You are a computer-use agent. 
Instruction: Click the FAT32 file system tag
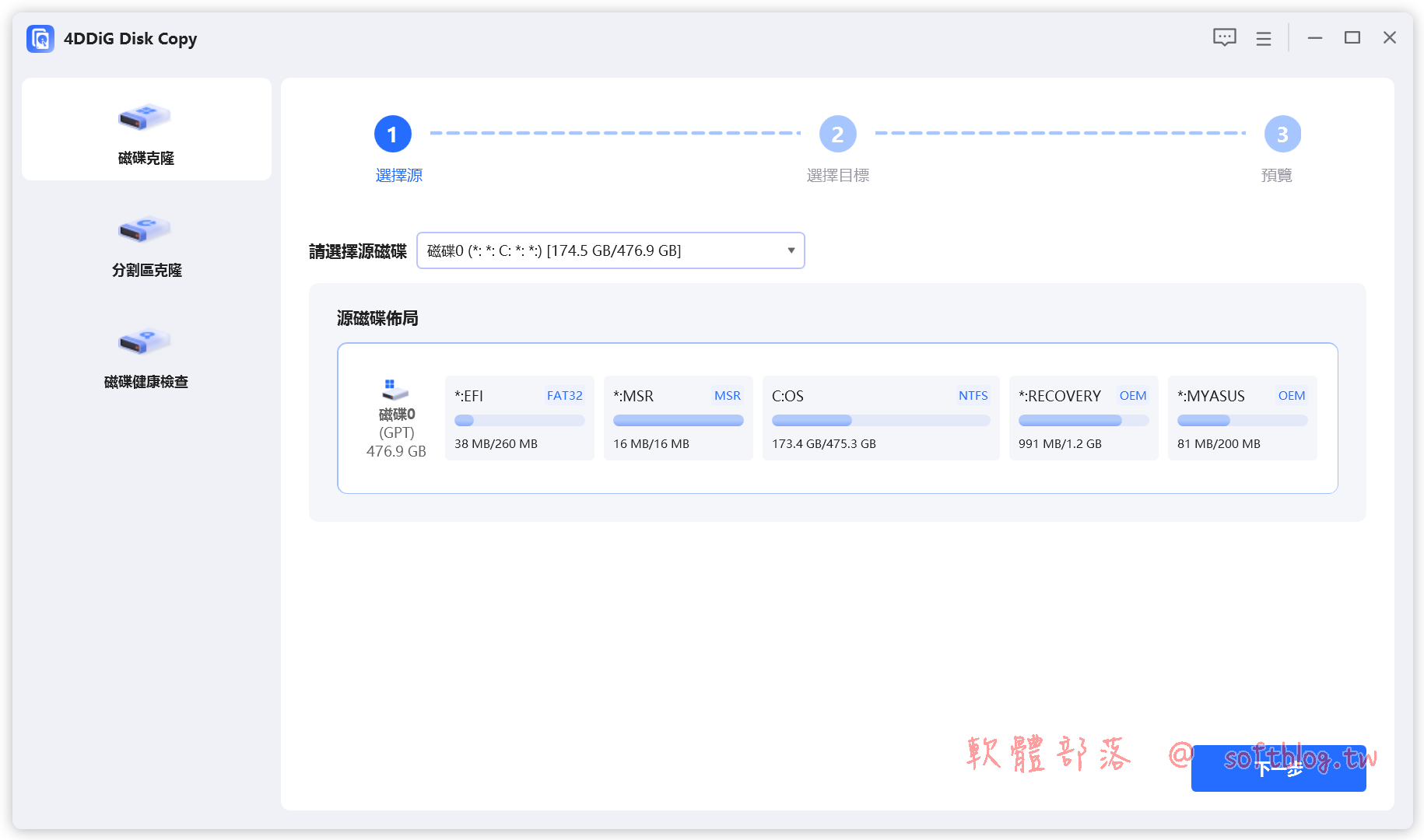pos(565,395)
